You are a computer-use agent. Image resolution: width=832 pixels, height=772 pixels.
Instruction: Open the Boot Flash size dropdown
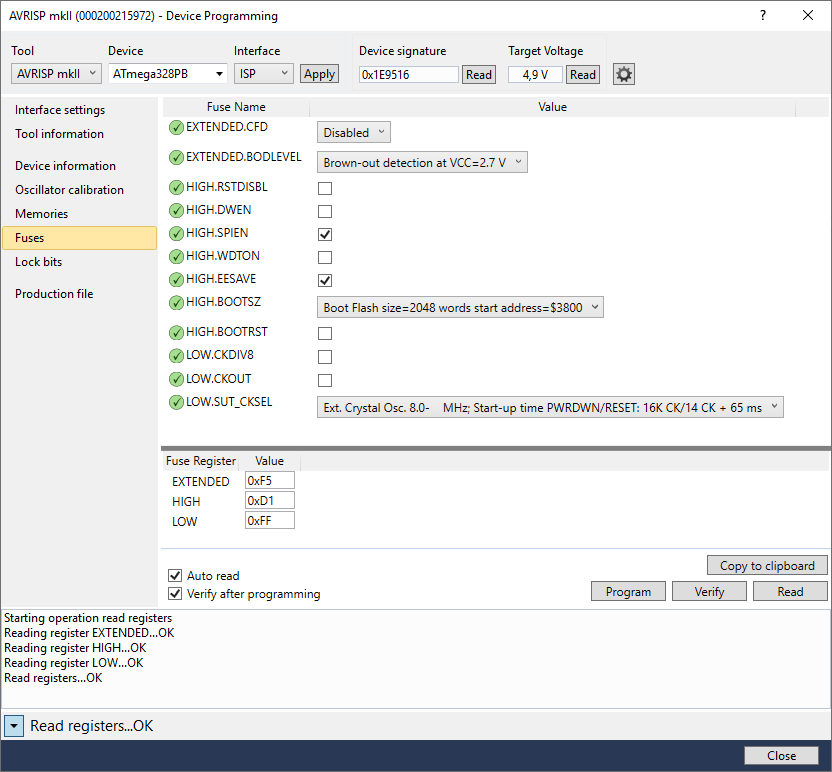point(460,307)
